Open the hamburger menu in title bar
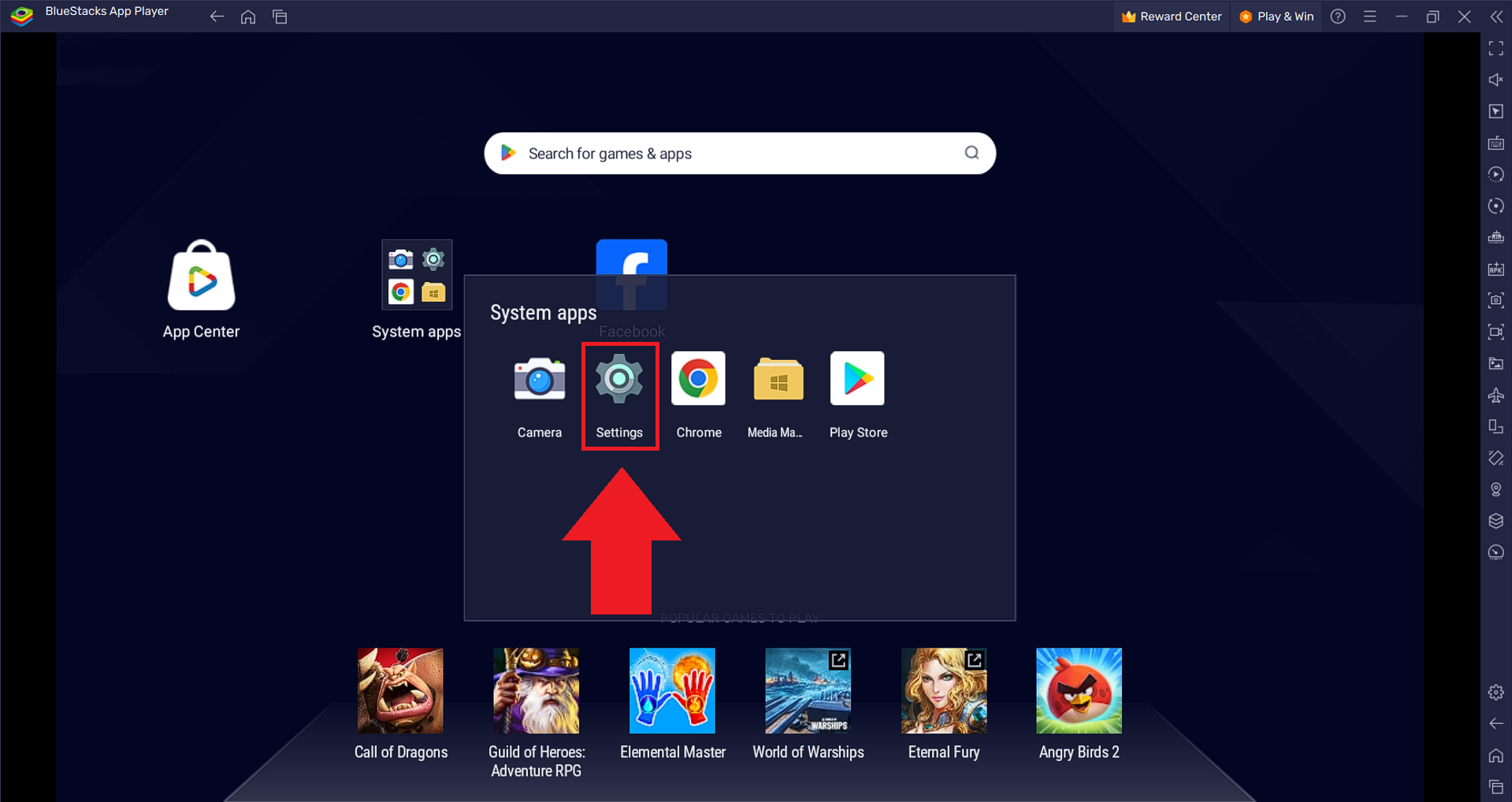This screenshot has height=802, width=1512. [x=1370, y=17]
